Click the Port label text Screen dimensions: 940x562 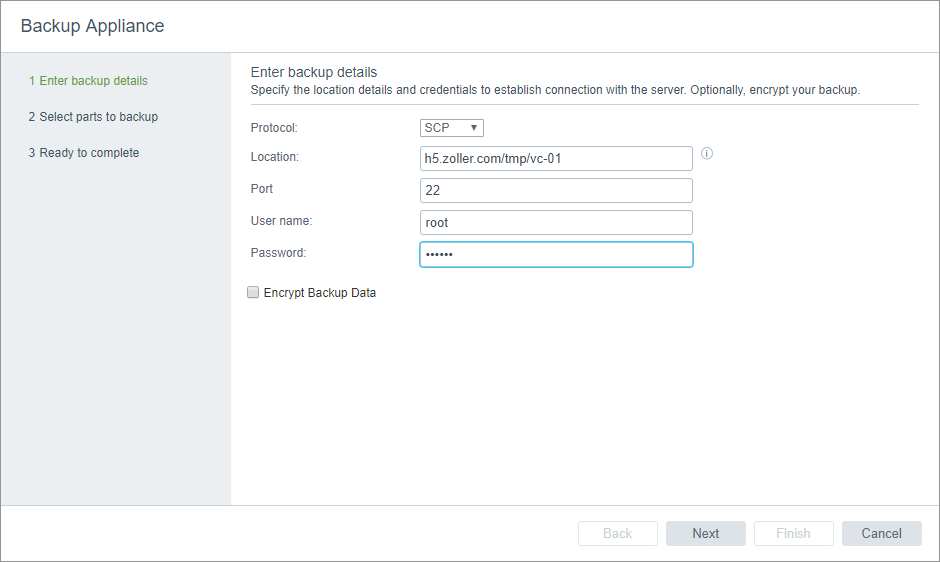click(262, 189)
